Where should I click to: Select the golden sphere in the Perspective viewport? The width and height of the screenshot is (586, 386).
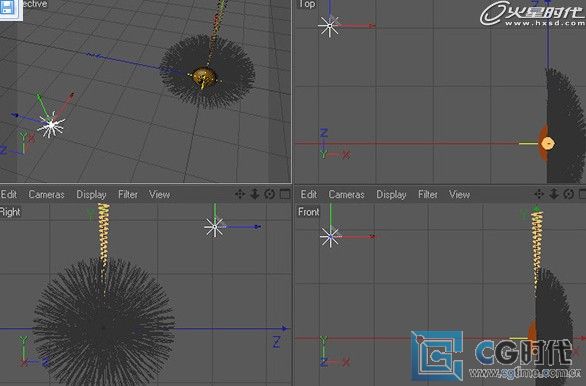coord(204,77)
